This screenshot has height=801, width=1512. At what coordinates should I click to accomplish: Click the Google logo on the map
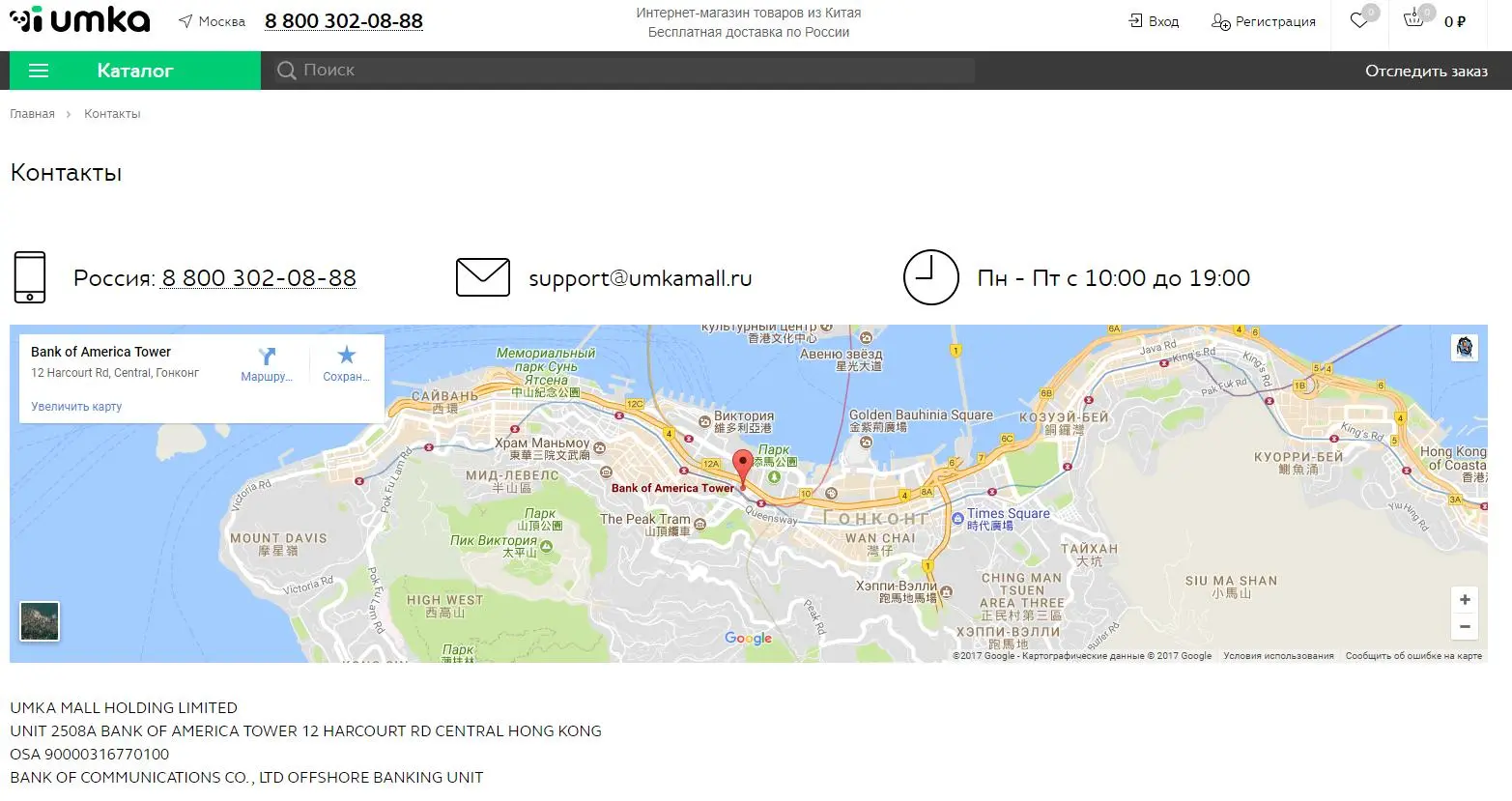point(749,638)
